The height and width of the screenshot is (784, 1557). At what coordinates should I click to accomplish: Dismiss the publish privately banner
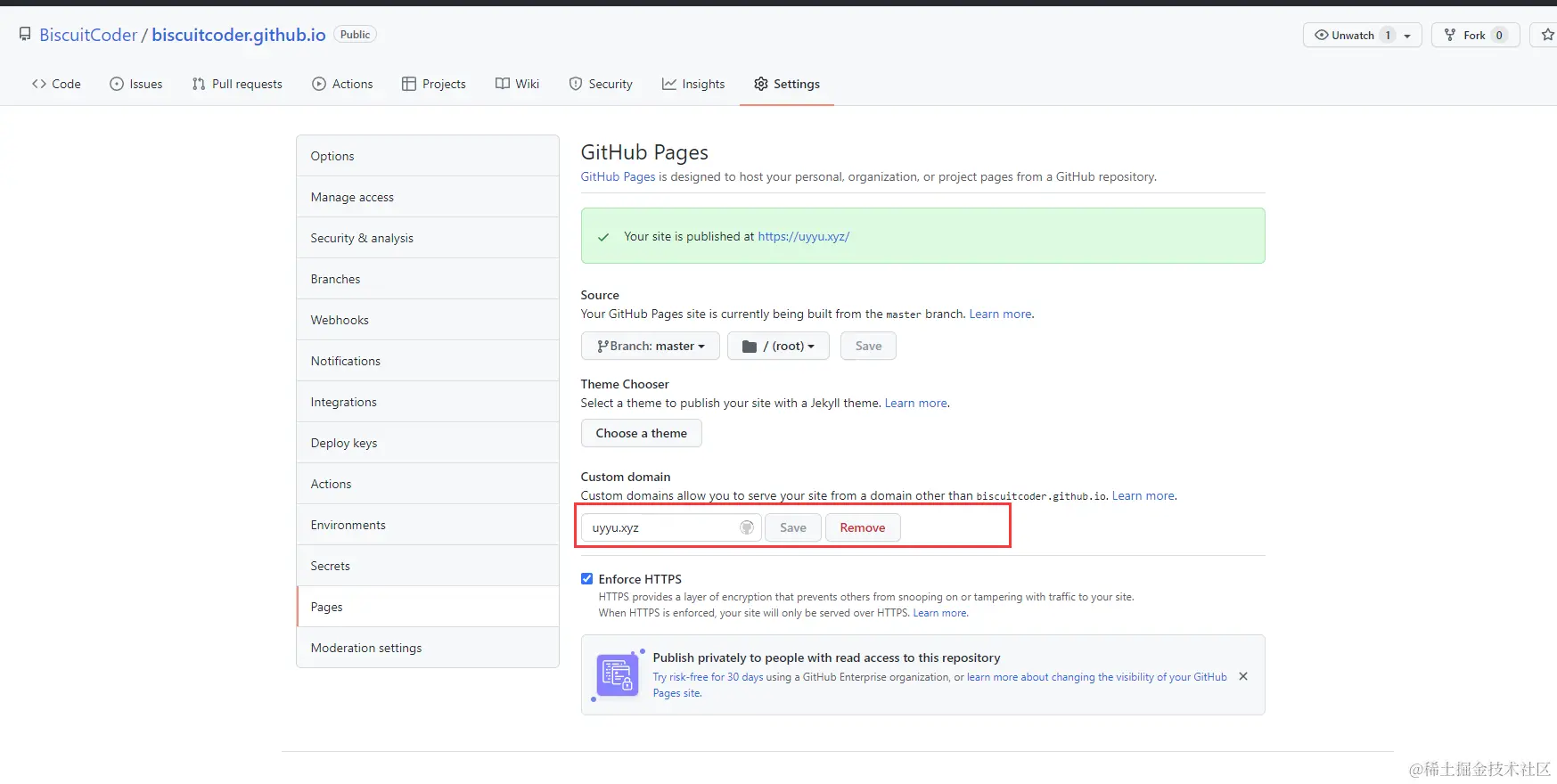pos(1243,676)
